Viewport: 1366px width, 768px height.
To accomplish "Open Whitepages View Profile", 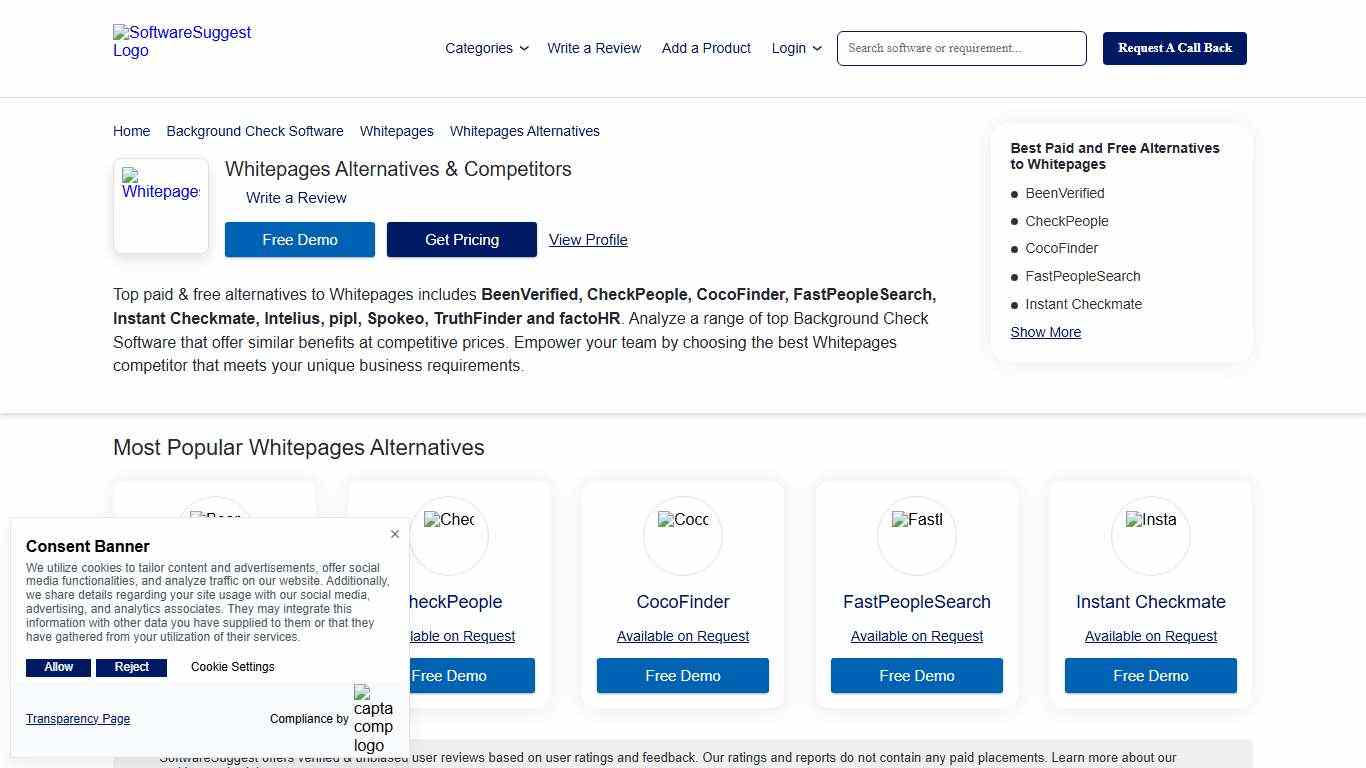I will point(588,240).
